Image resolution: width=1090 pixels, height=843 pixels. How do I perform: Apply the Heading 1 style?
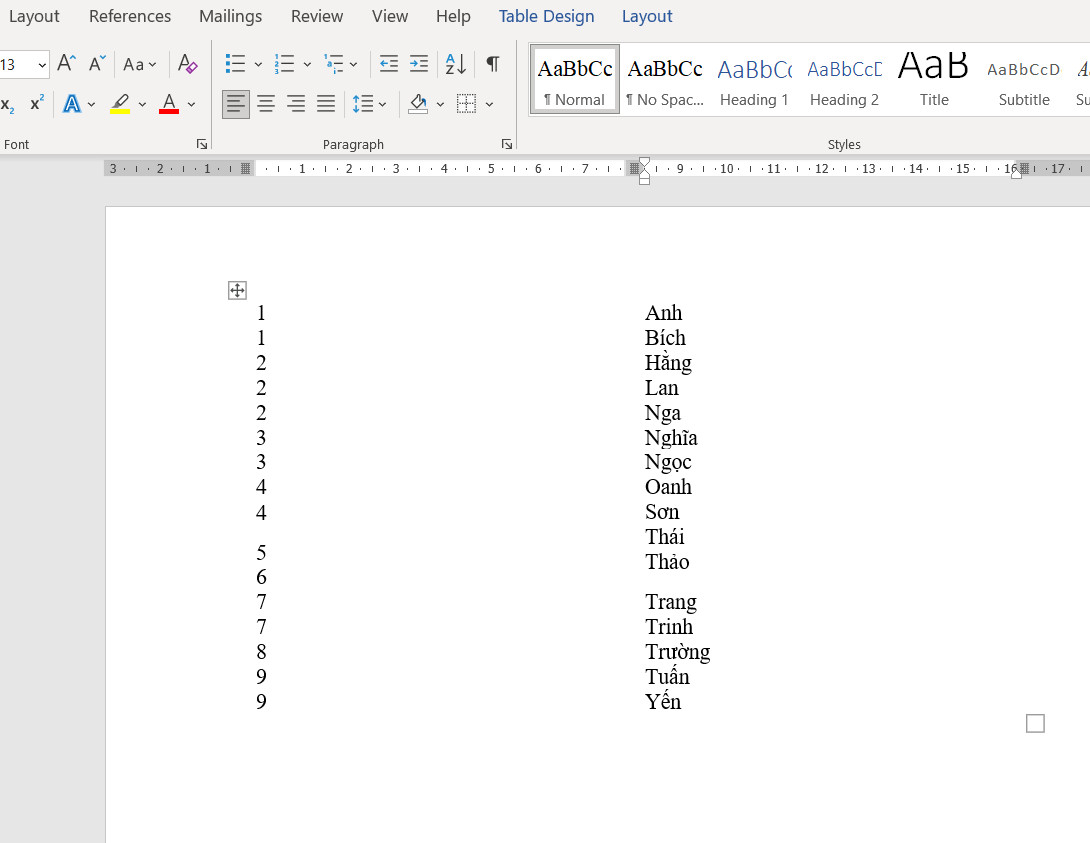754,80
